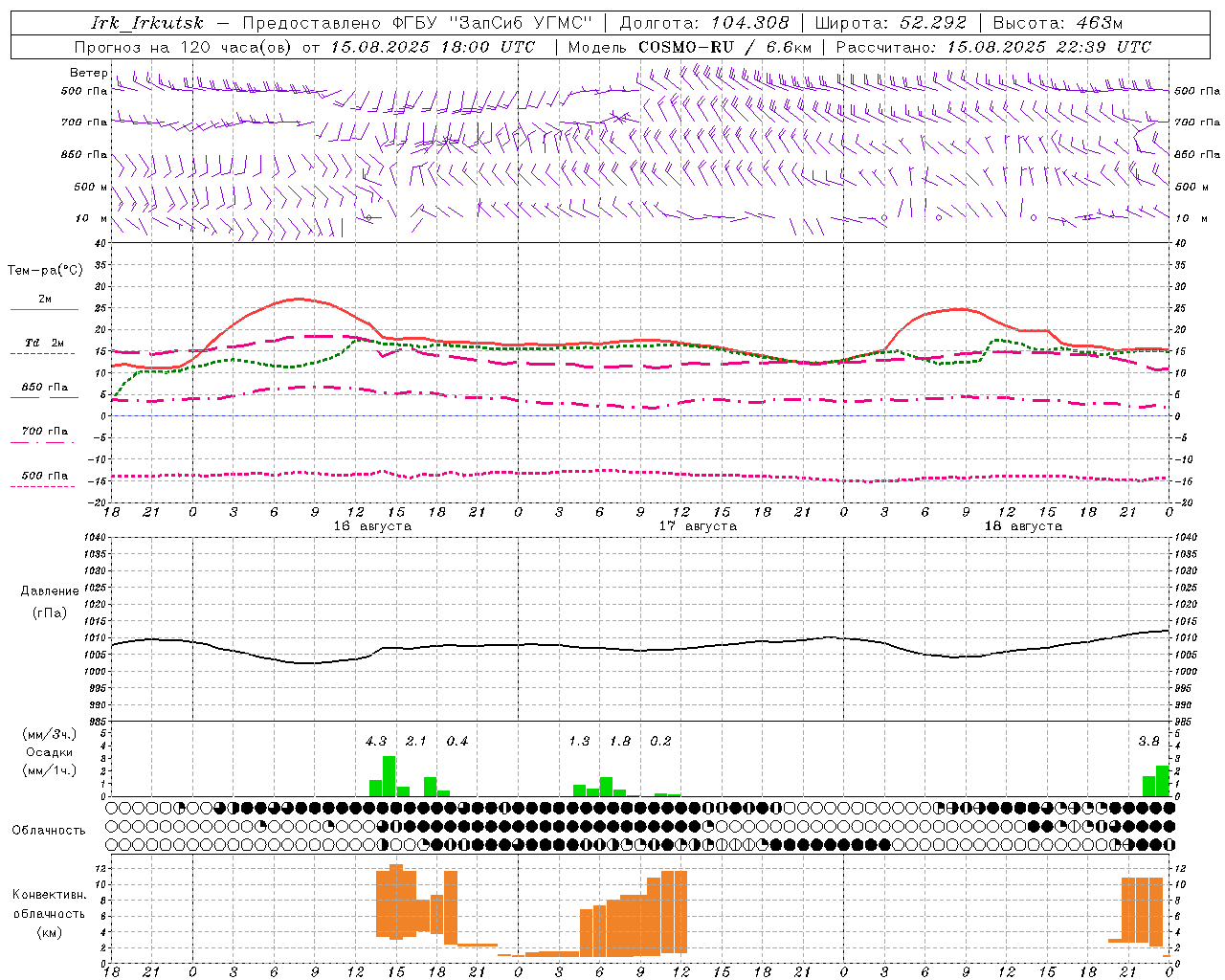Image resolution: width=1225 pixels, height=980 pixels.
Task: Click the 10 м wind level label on the left
Action: tap(91, 218)
